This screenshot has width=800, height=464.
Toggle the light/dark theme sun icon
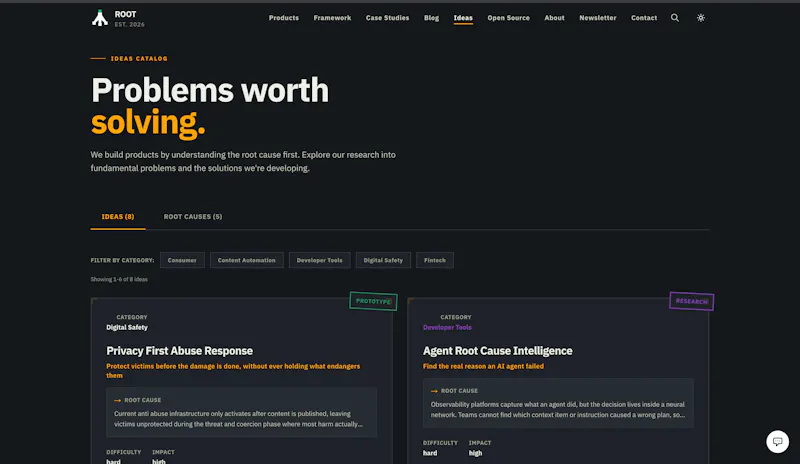[x=701, y=18]
